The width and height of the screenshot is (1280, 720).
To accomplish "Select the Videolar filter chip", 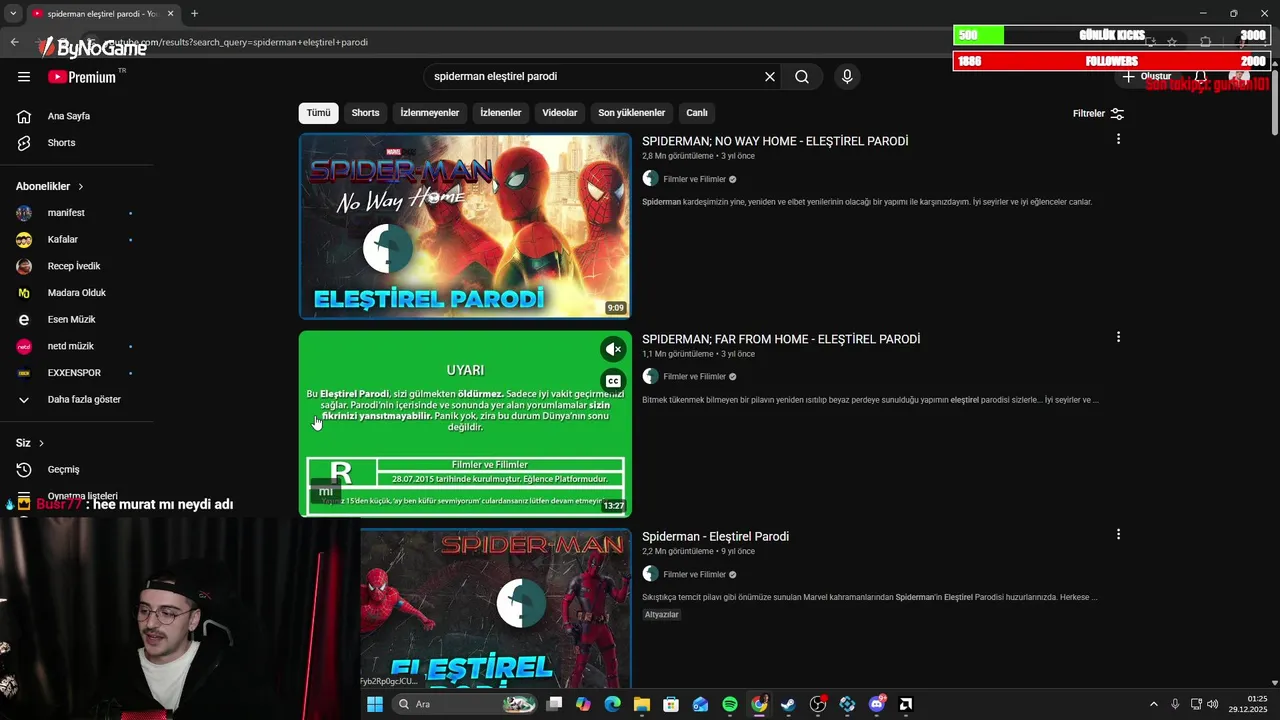I will coord(560,113).
